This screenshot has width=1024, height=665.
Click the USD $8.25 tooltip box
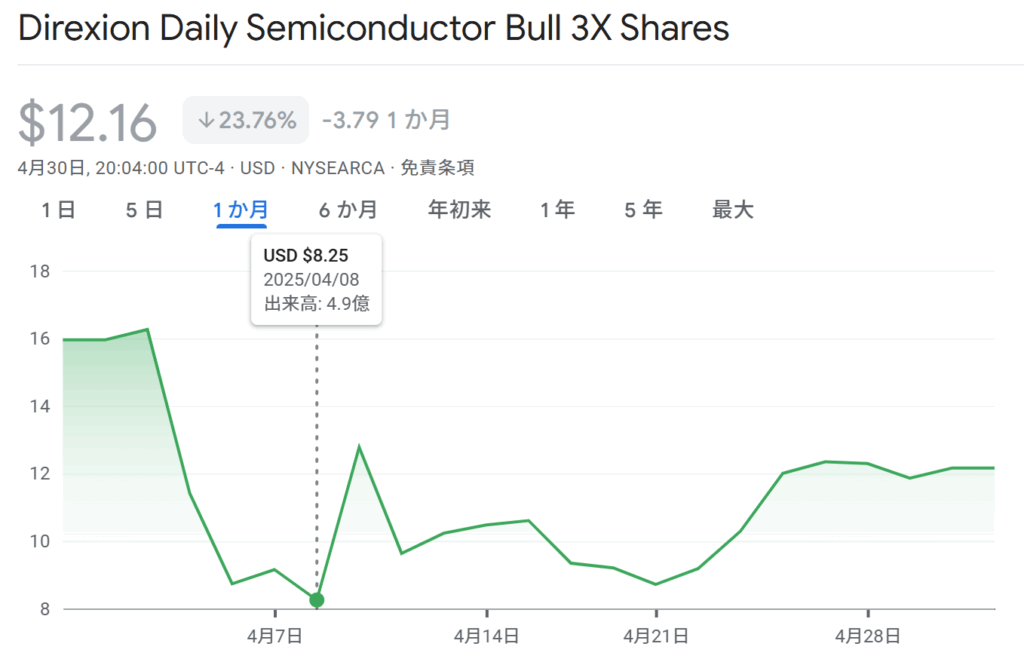click(x=316, y=280)
